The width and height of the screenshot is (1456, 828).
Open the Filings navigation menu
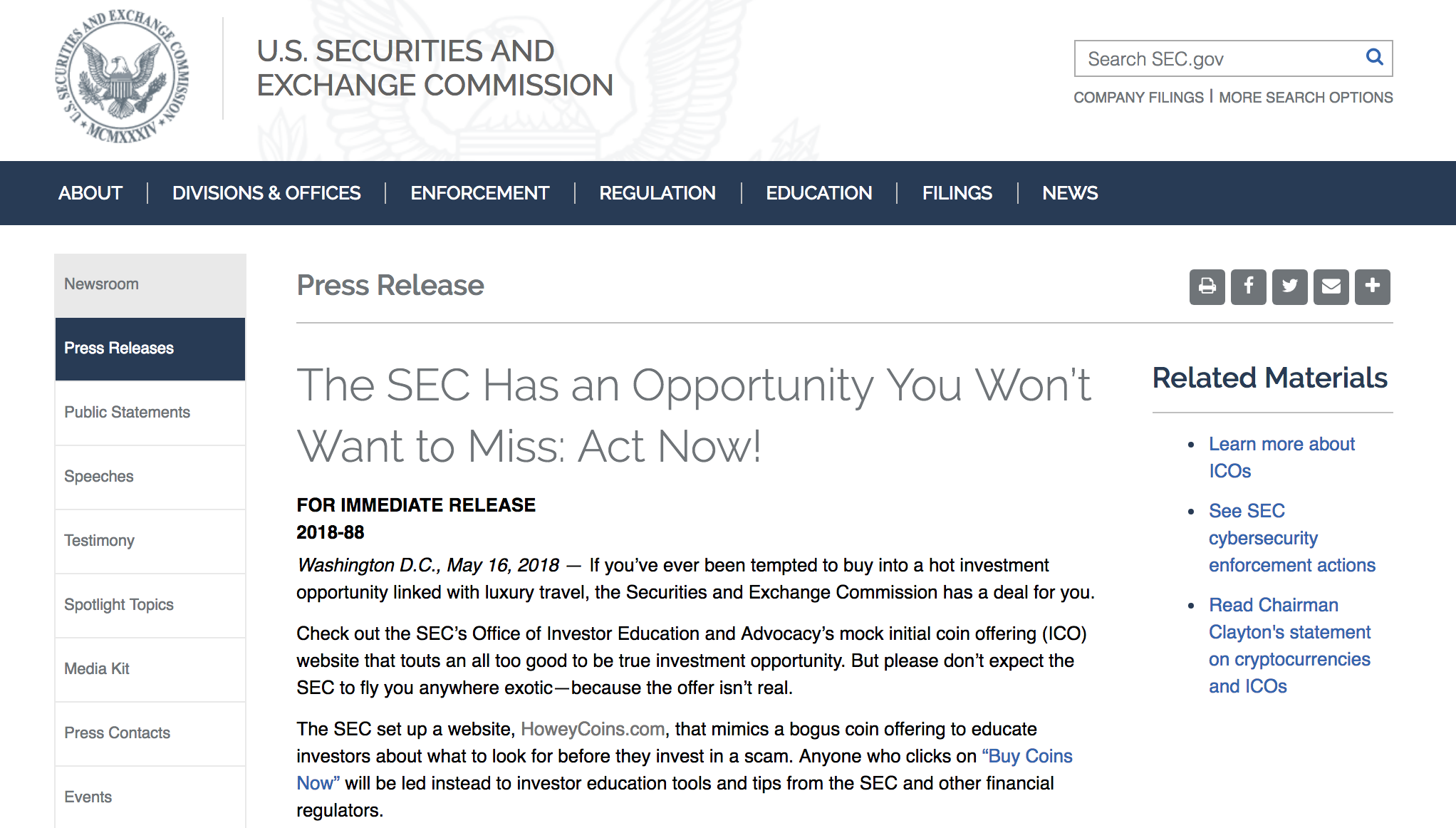(957, 193)
